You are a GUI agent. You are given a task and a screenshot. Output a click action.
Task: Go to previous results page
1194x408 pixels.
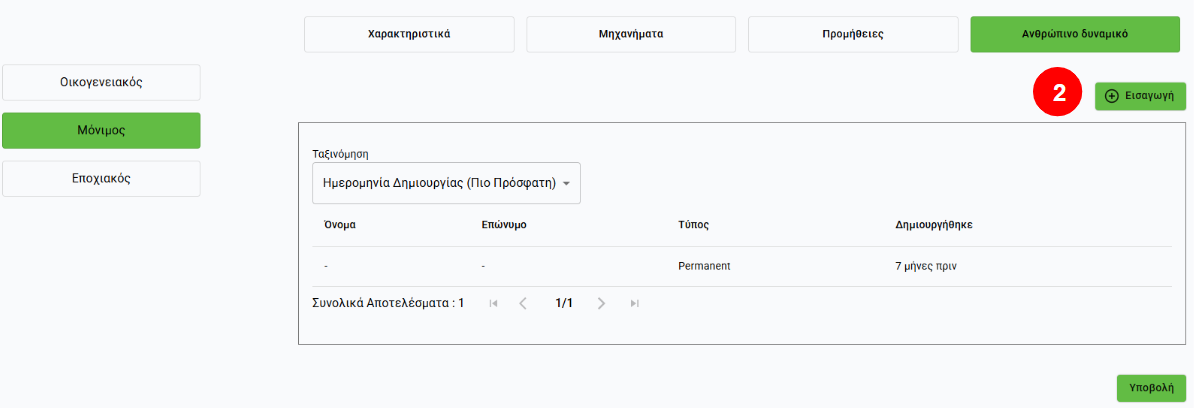(523, 303)
